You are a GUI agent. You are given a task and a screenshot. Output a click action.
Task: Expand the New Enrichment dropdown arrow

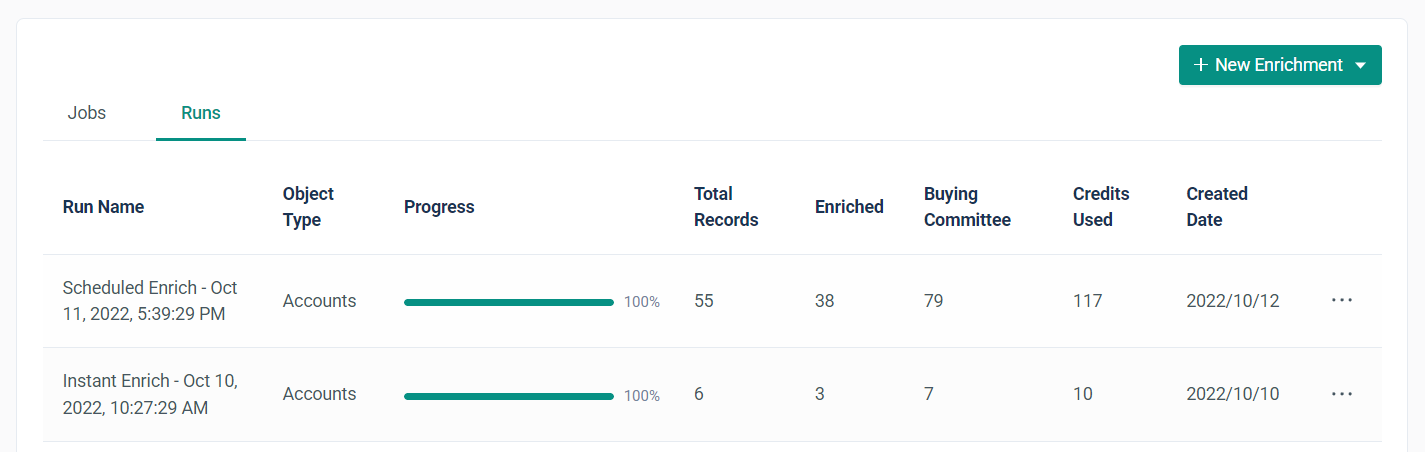[x=1360, y=65]
